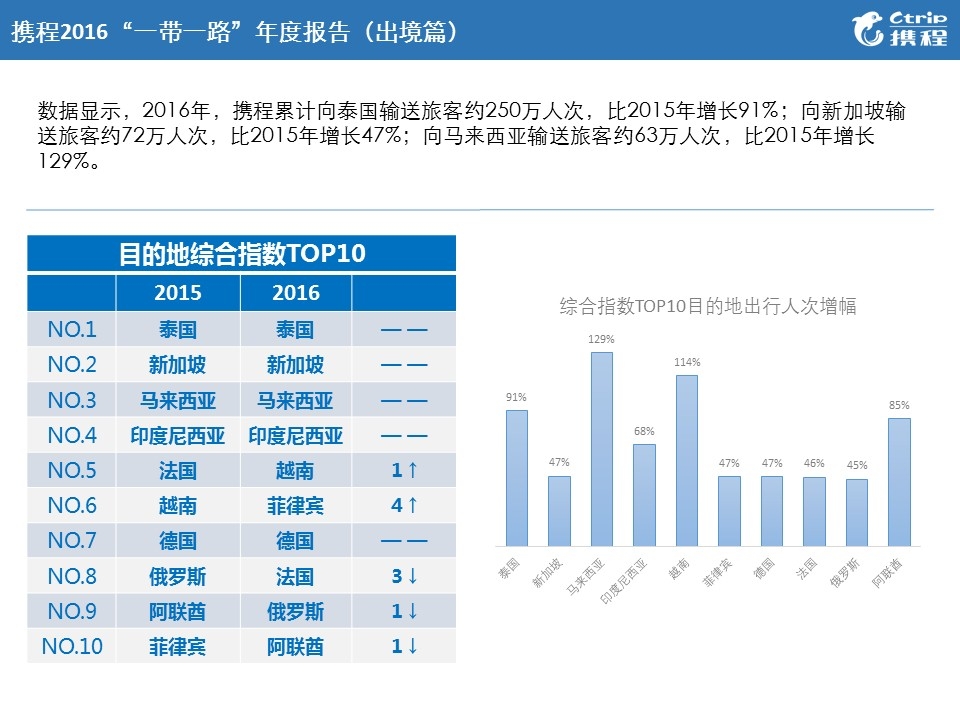Click the NO.8 rank label
Viewport: 960px width, 720px height.
coord(72,576)
